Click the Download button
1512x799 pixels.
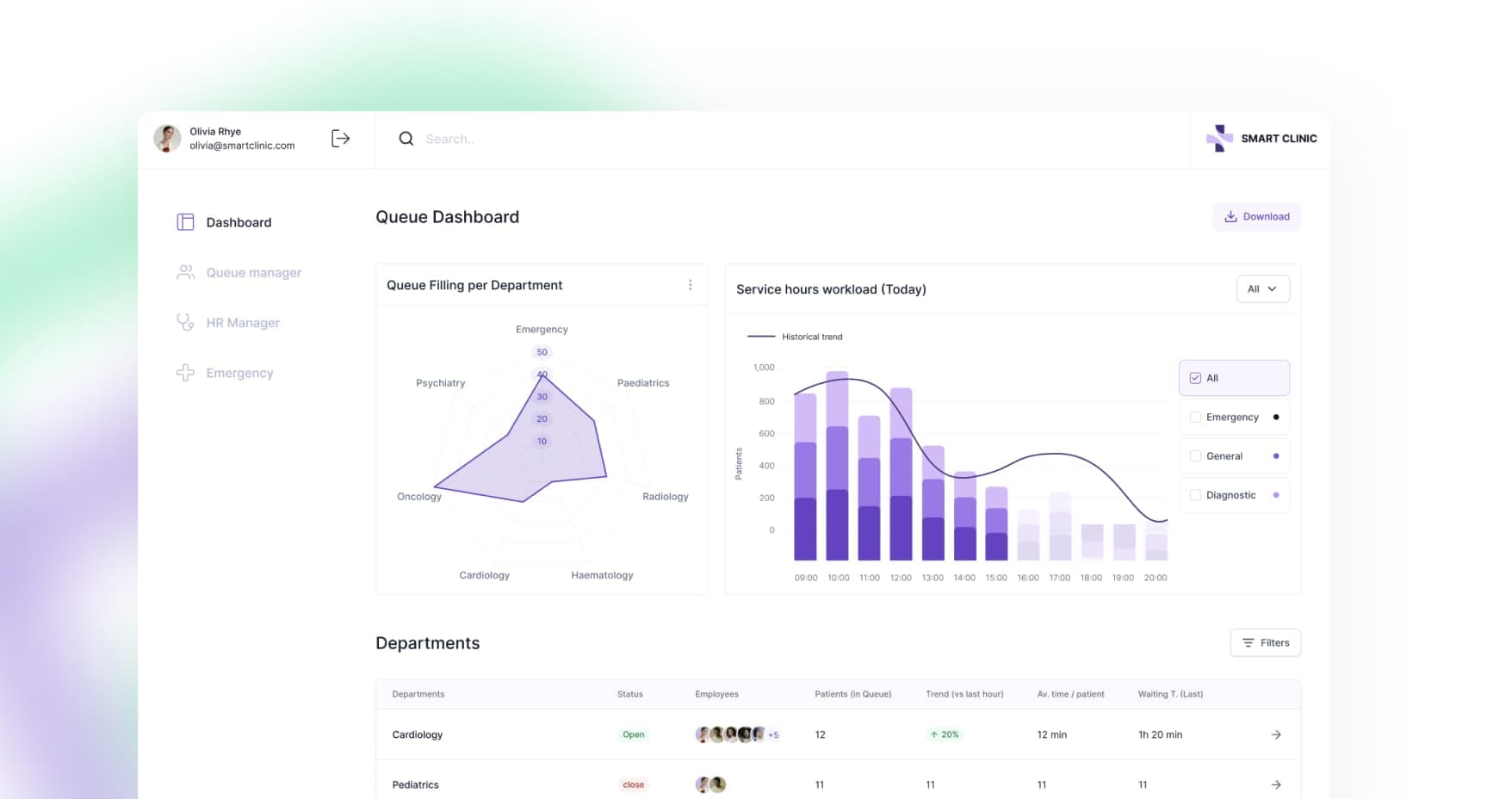pos(1256,217)
